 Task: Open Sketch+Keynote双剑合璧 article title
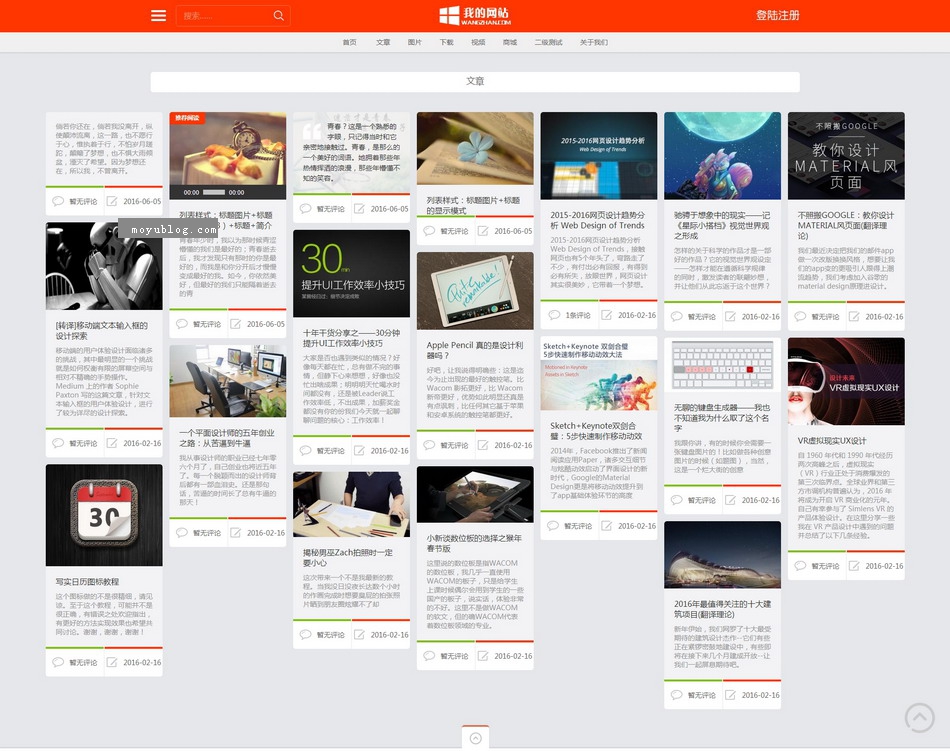[x=596, y=431]
